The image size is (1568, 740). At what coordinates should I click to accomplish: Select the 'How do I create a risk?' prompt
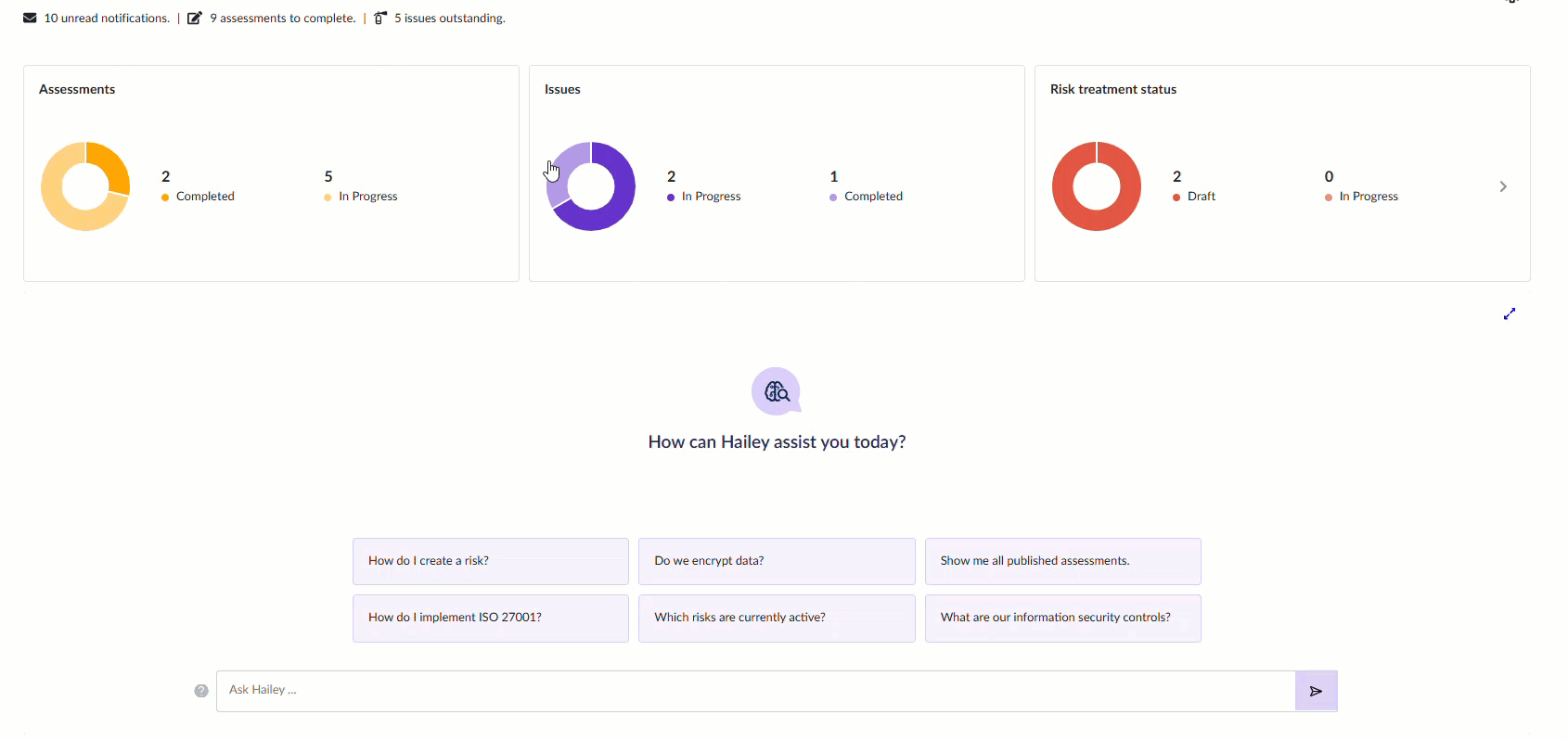[490, 561]
